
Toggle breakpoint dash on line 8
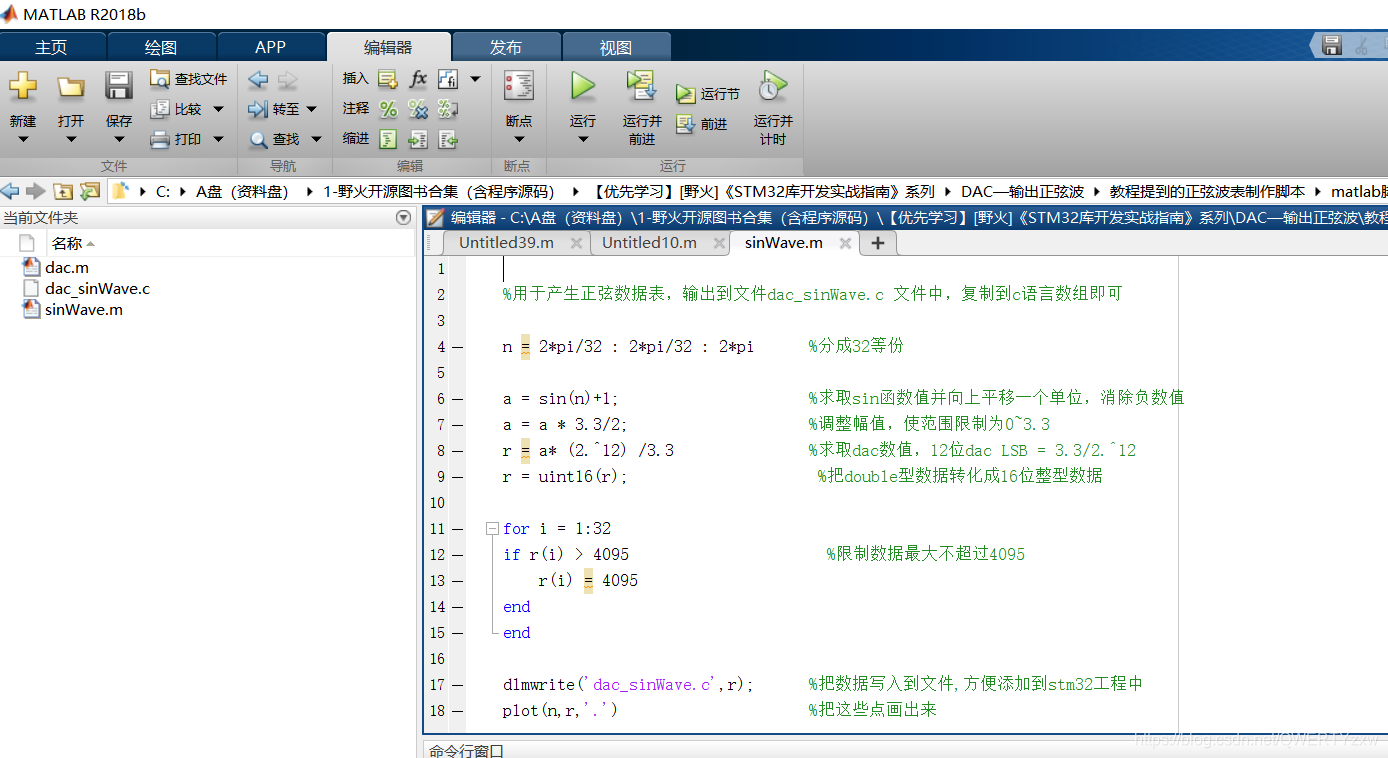tap(457, 451)
